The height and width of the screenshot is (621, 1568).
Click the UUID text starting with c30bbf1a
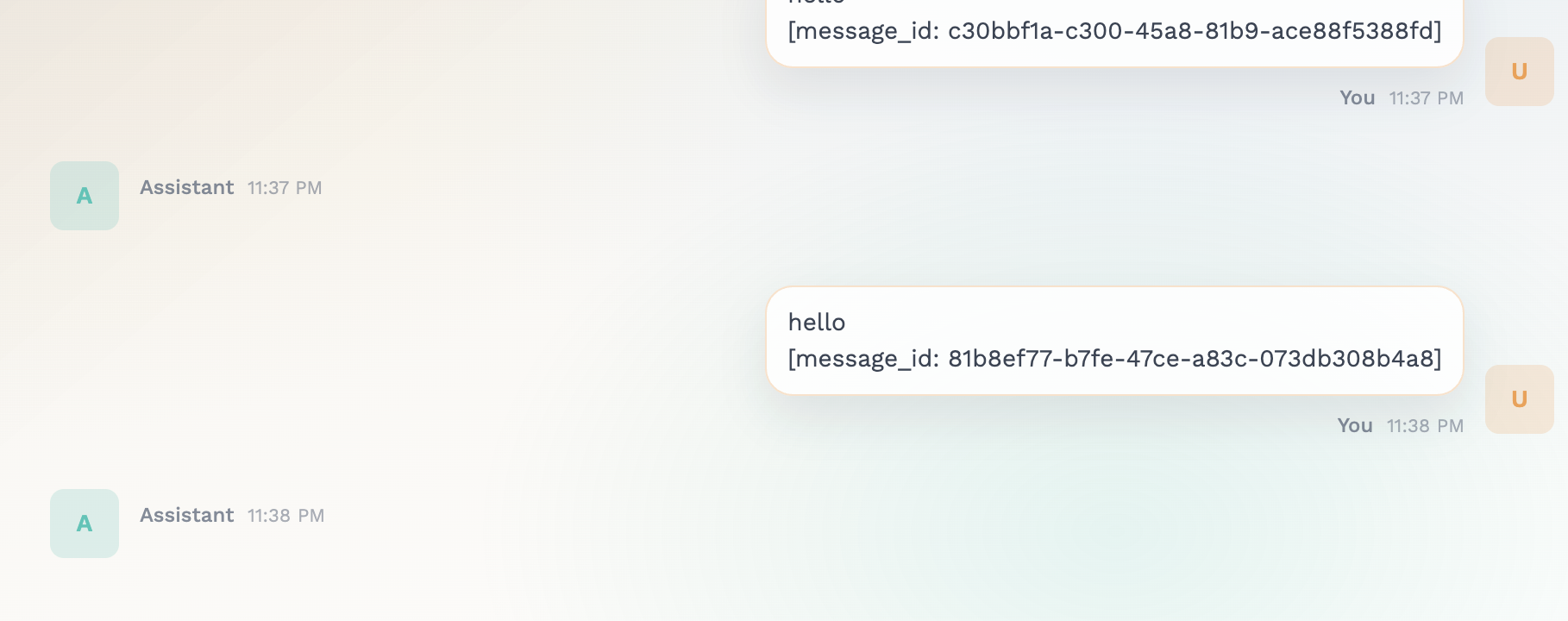1192,32
